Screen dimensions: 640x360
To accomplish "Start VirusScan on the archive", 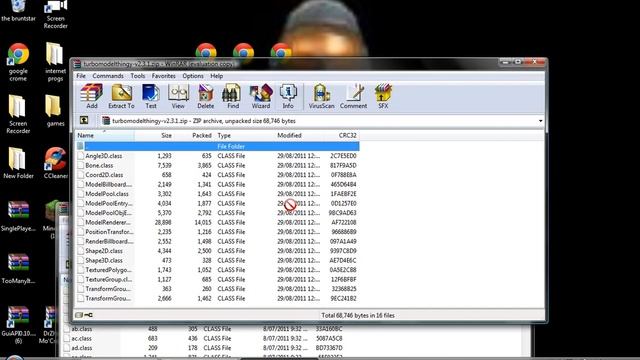I will point(321,96).
